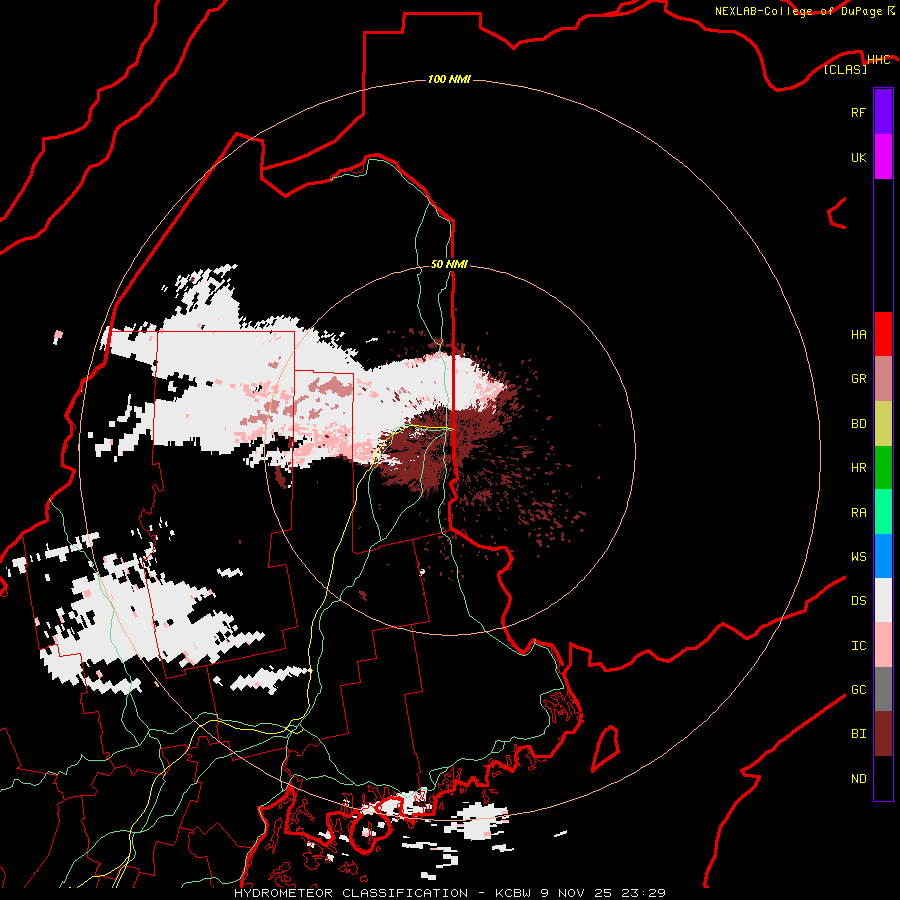
Task: Click the HHC product code label
Action: (x=878, y=60)
